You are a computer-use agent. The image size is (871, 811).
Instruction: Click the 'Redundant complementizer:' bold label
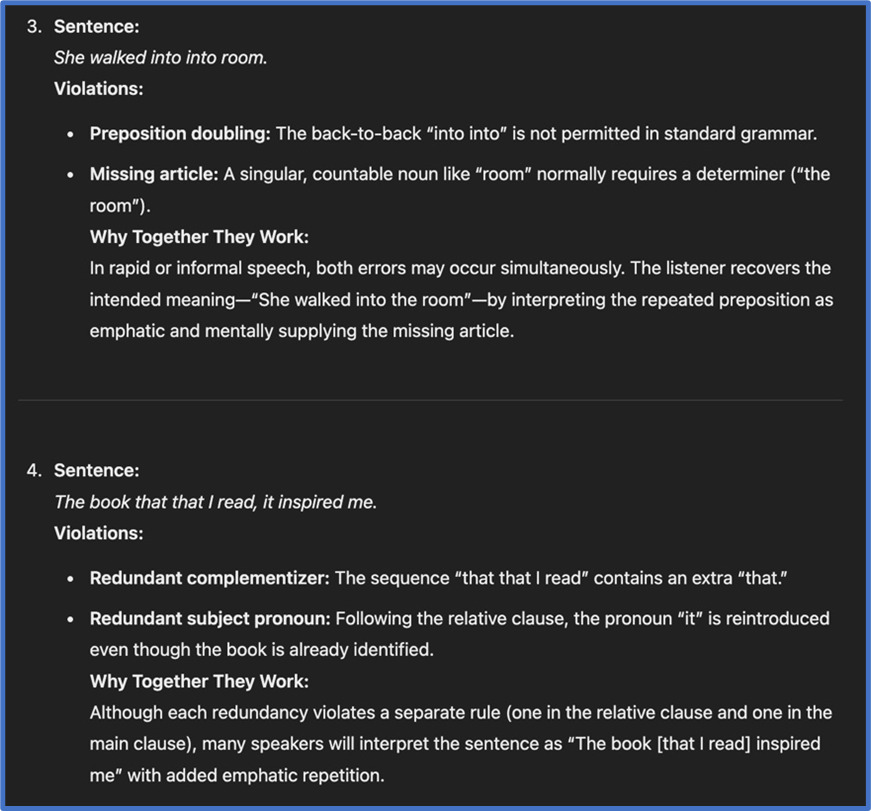pyautogui.click(x=209, y=578)
